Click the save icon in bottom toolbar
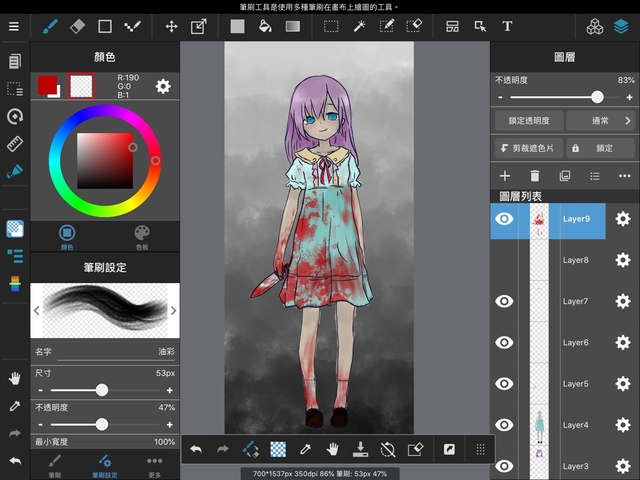The height and width of the screenshot is (480, 640). pyautogui.click(x=361, y=450)
